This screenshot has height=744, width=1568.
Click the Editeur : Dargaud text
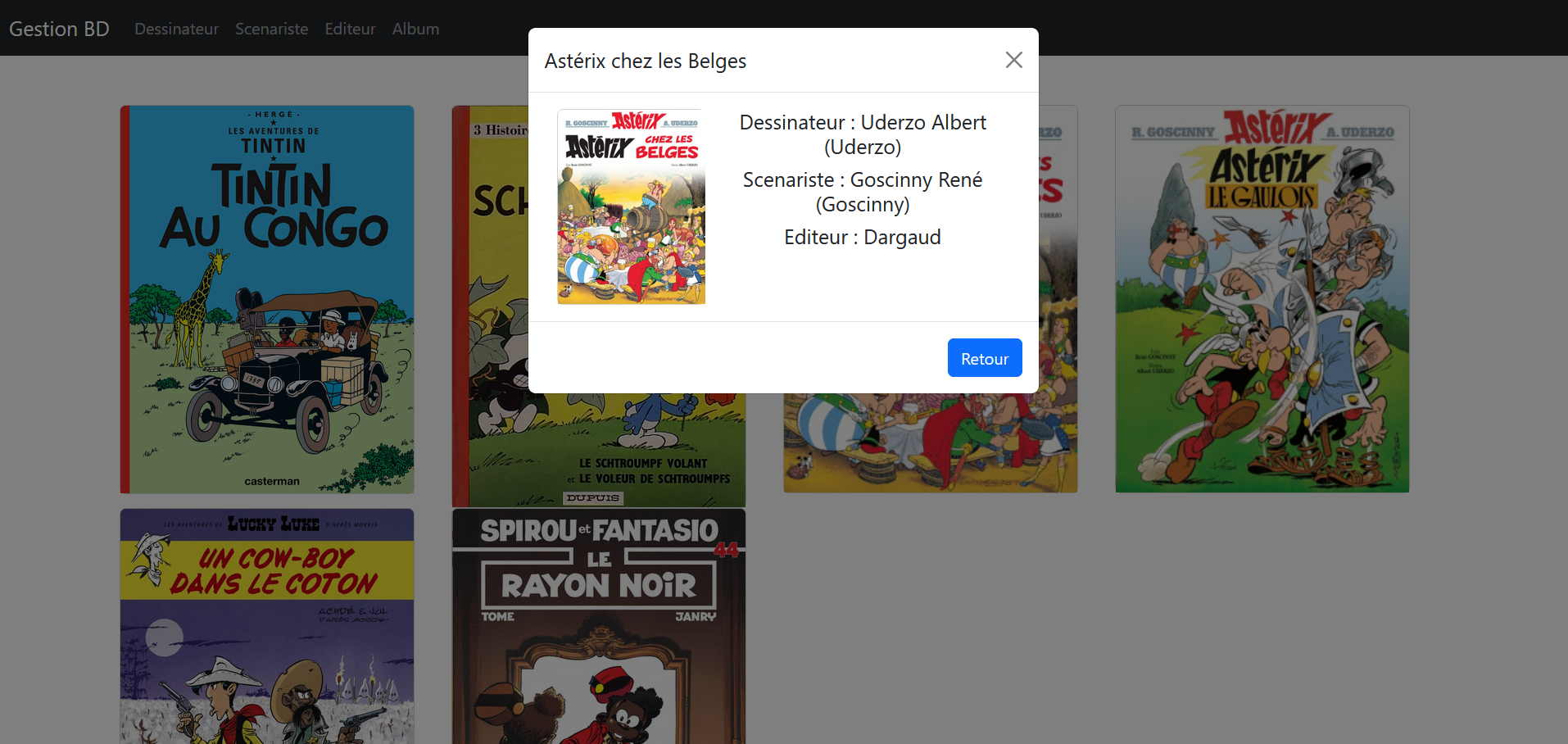[863, 237]
